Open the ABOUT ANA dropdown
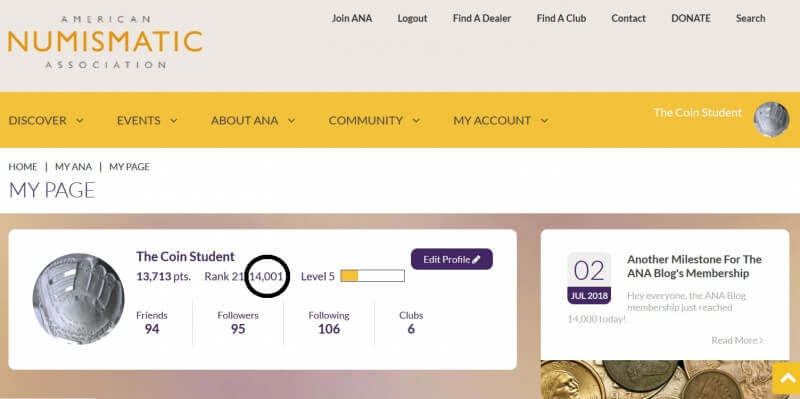 (x=253, y=121)
